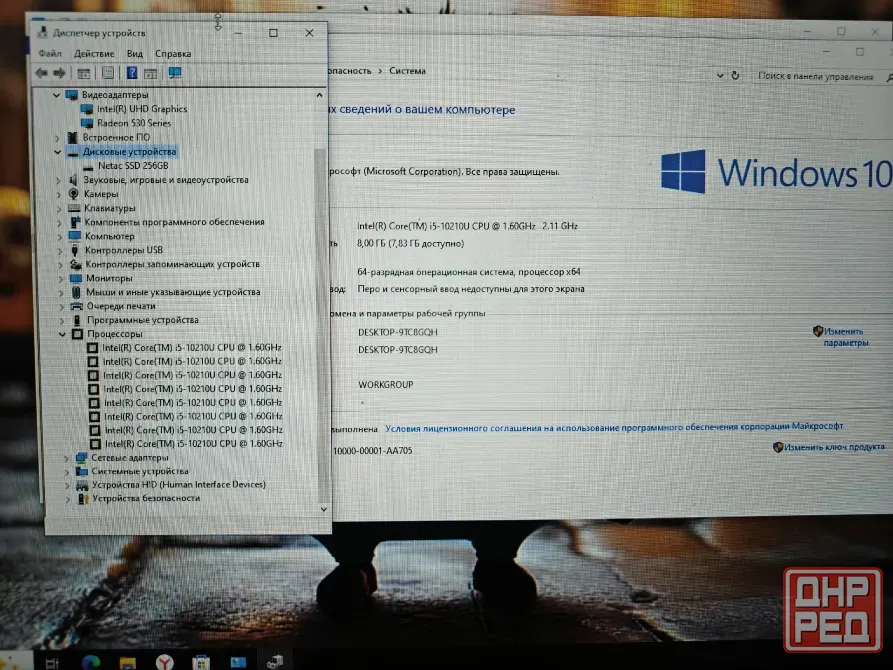The width and height of the screenshot is (893, 670).
Task: Click the Камеры webcam icon
Action: [73, 194]
